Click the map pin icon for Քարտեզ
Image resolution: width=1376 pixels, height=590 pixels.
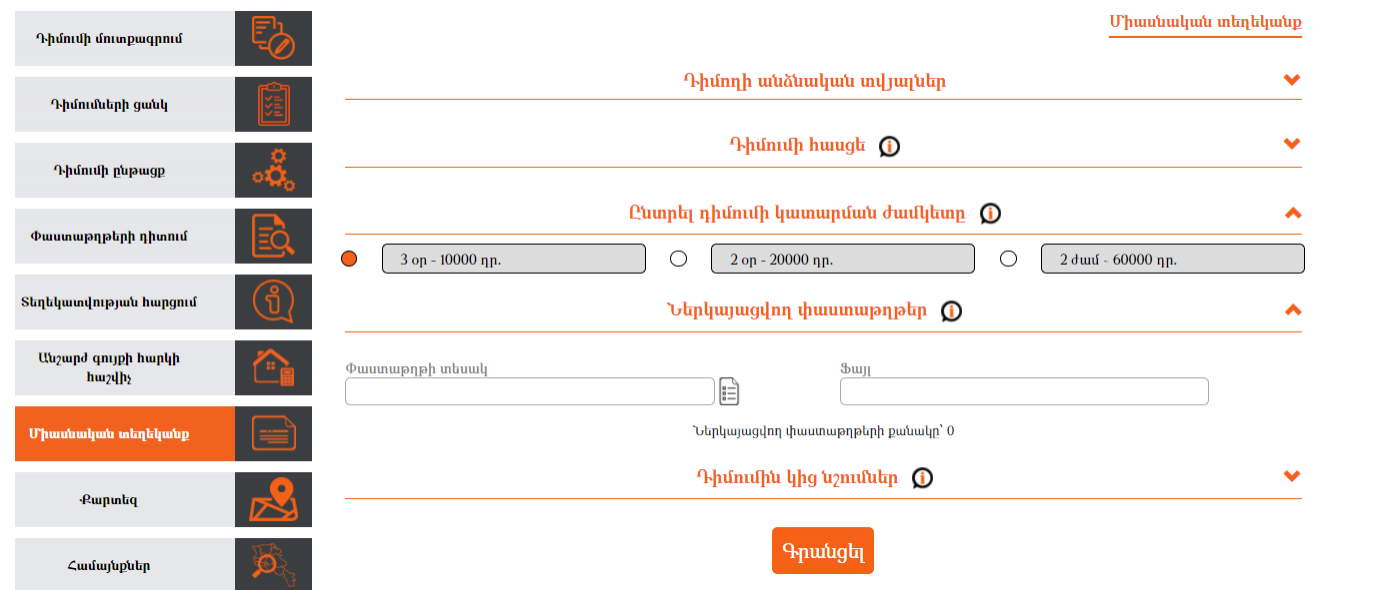[273, 499]
